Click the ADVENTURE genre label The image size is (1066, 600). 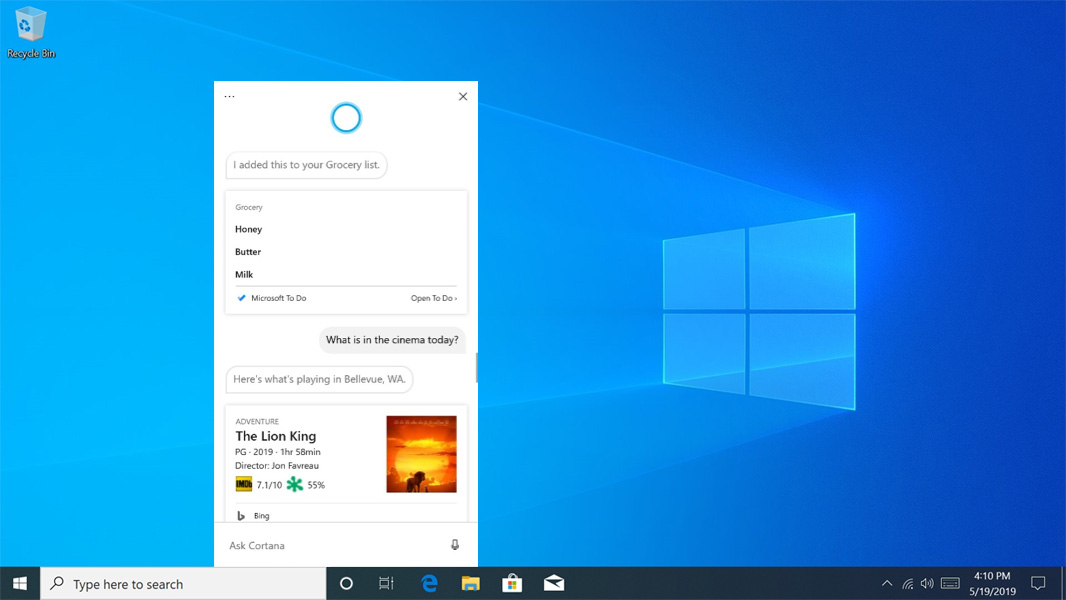click(x=257, y=421)
